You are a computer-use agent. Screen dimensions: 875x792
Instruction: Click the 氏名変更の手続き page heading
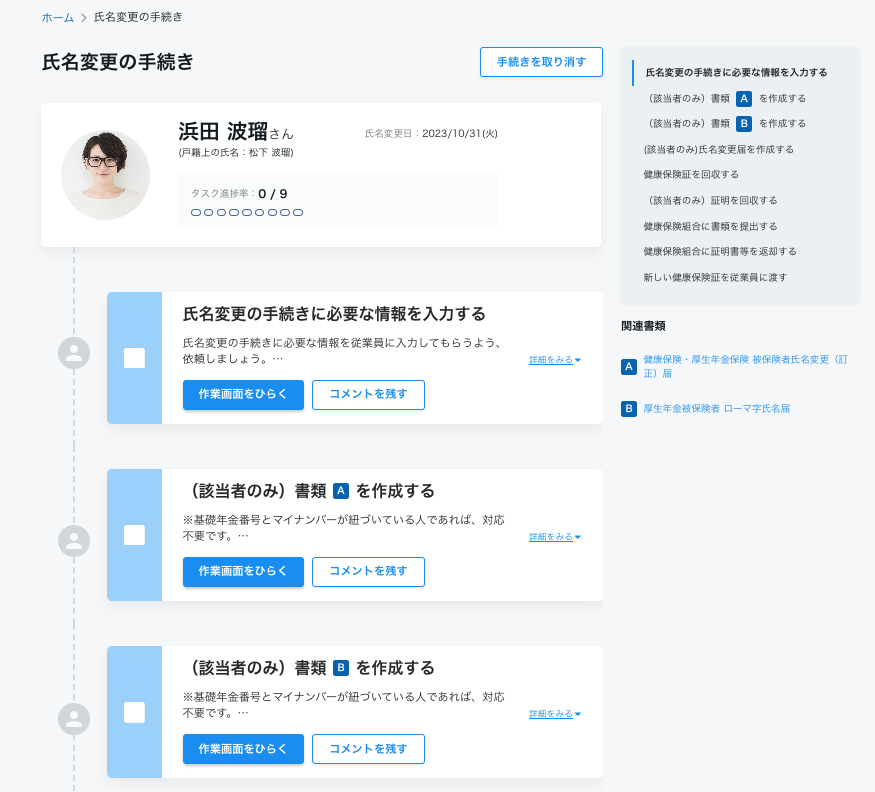point(118,61)
